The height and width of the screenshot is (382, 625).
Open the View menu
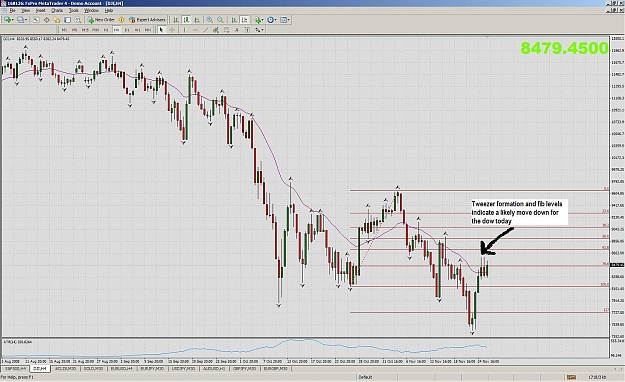[x=26, y=10]
